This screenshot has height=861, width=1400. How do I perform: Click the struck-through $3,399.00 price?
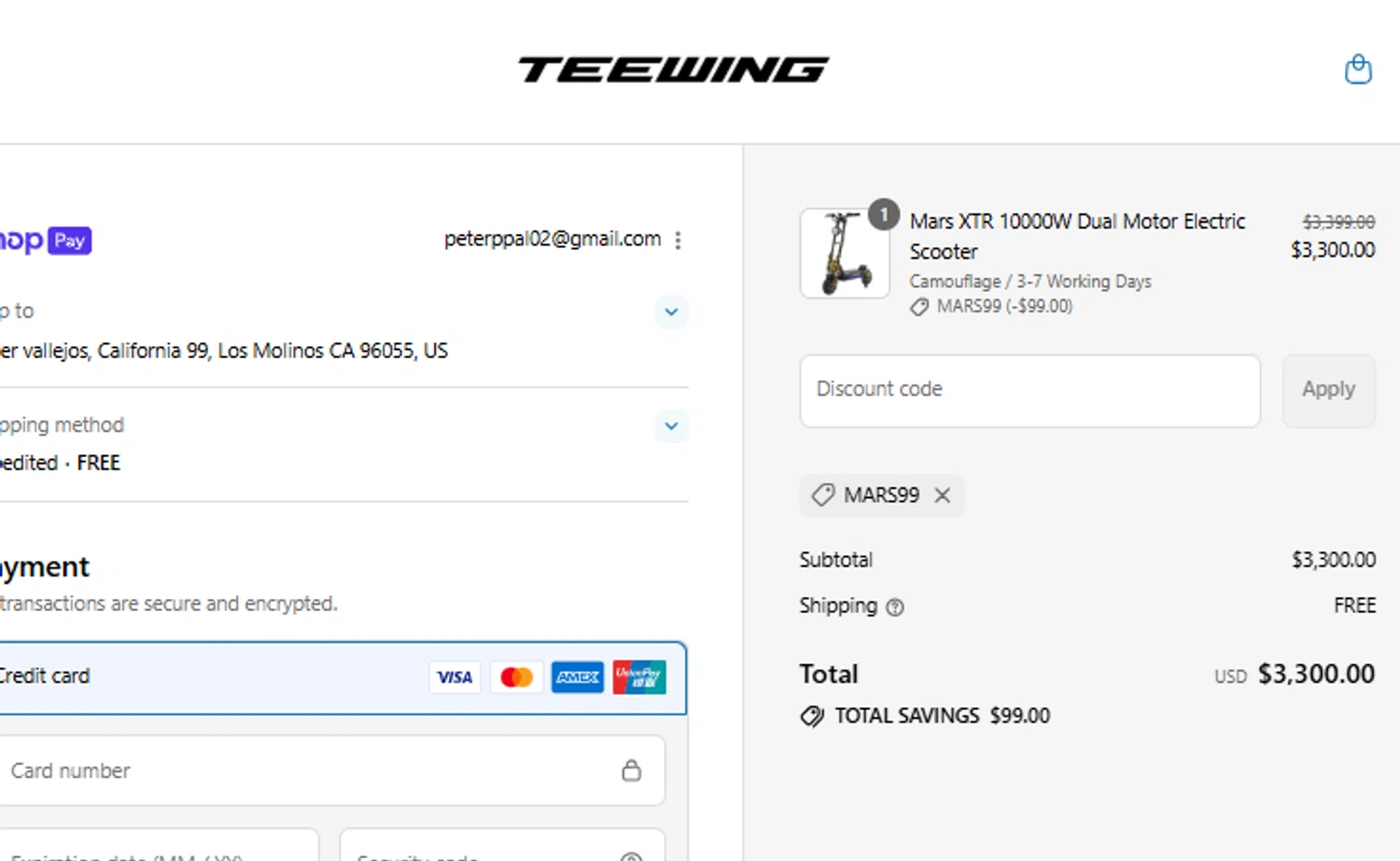tap(1339, 222)
